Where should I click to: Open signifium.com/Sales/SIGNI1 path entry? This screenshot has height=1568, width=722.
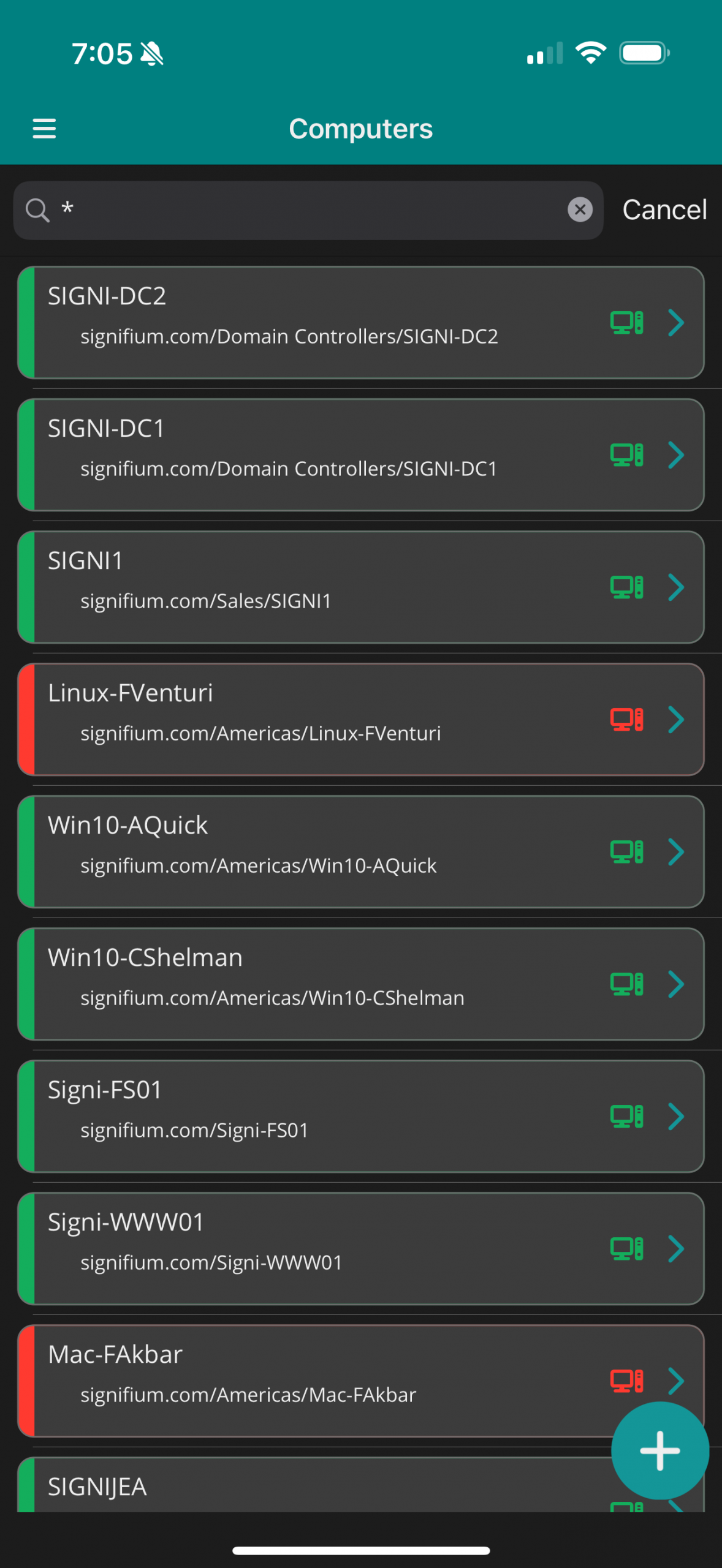pos(206,601)
